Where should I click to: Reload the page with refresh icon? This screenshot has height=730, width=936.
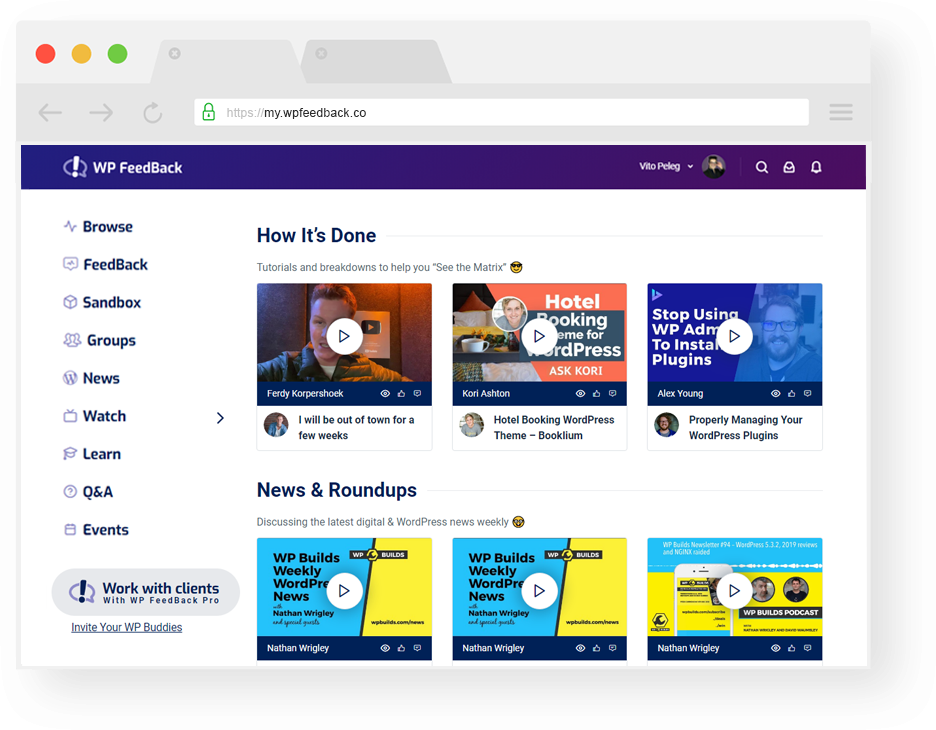(x=152, y=112)
